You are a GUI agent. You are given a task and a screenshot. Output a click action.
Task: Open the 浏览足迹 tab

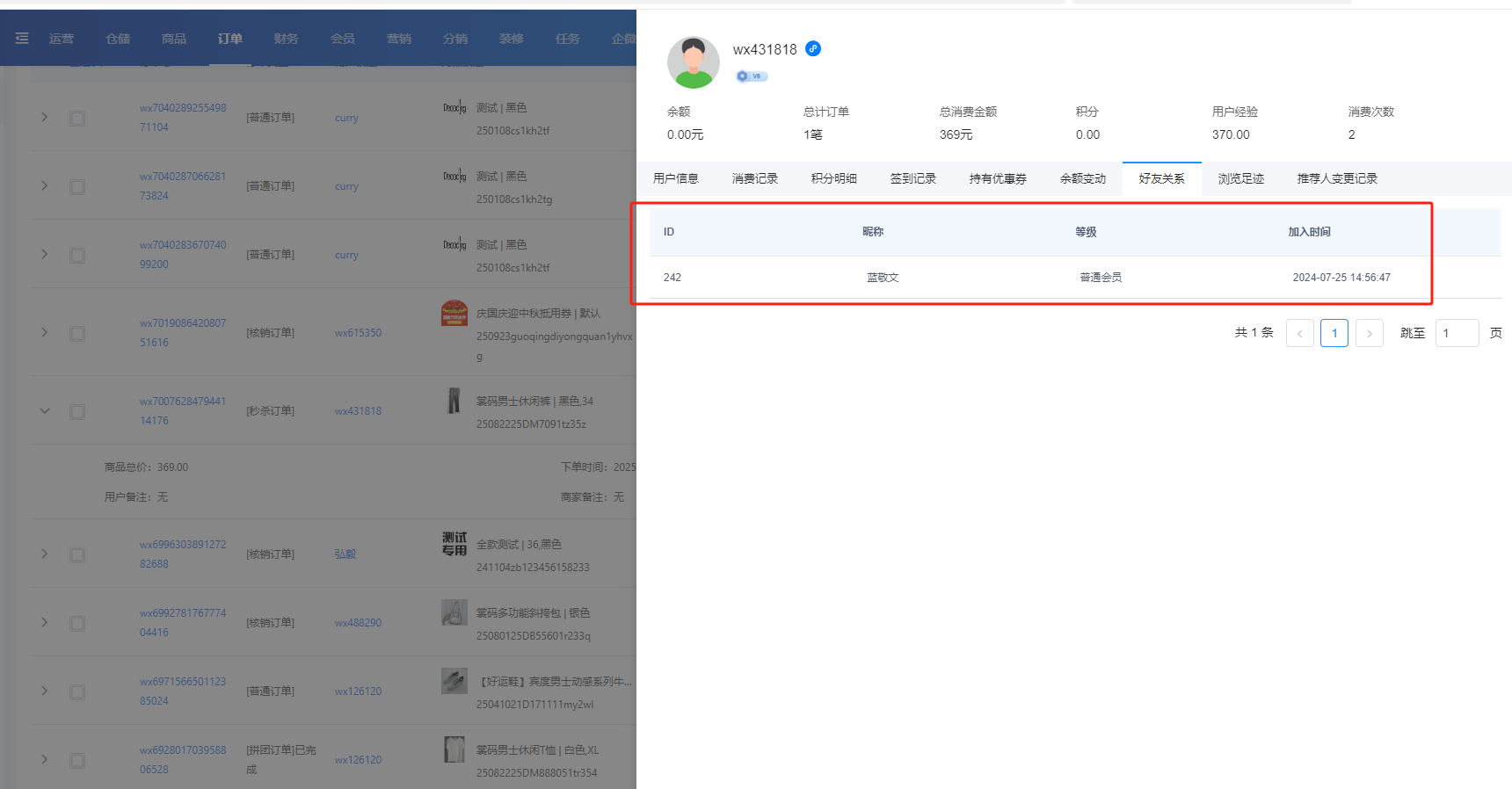pos(1240,178)
